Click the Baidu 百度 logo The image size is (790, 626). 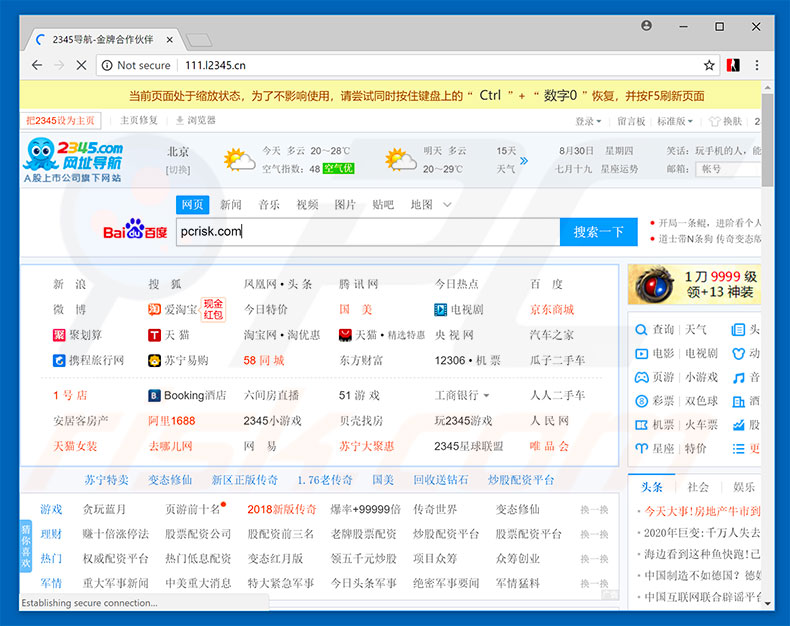[x=135, y=229]
